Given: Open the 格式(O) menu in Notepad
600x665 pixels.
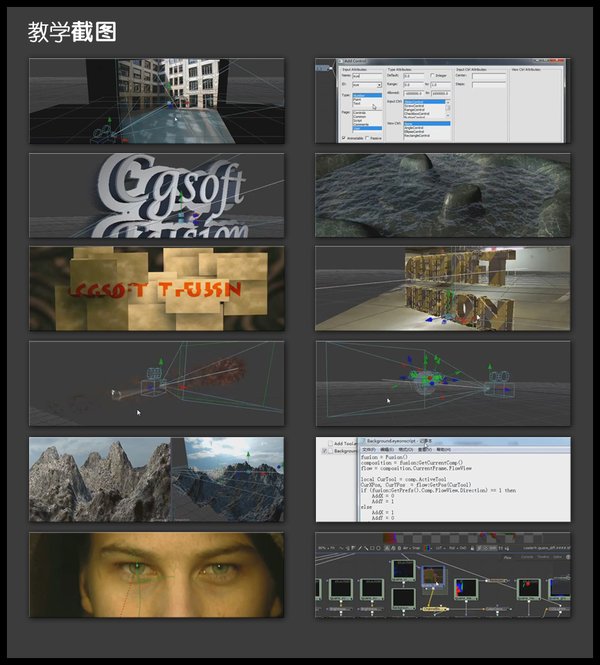Looking at the screenshot, I should tap(406, 450).
